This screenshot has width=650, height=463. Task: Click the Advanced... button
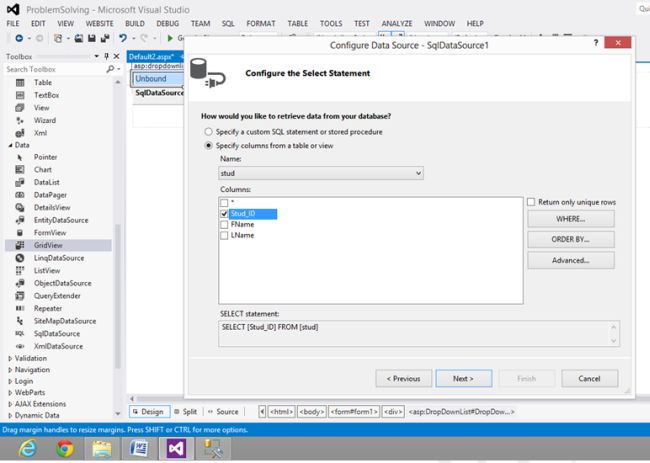571,260
